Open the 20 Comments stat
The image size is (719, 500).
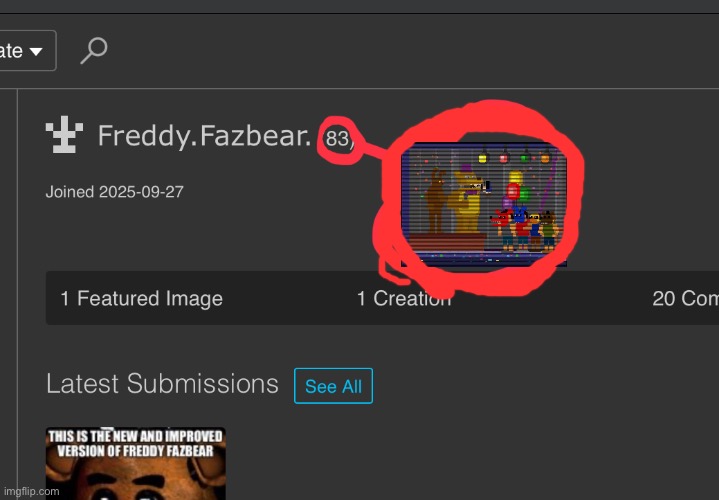(686, 299)
